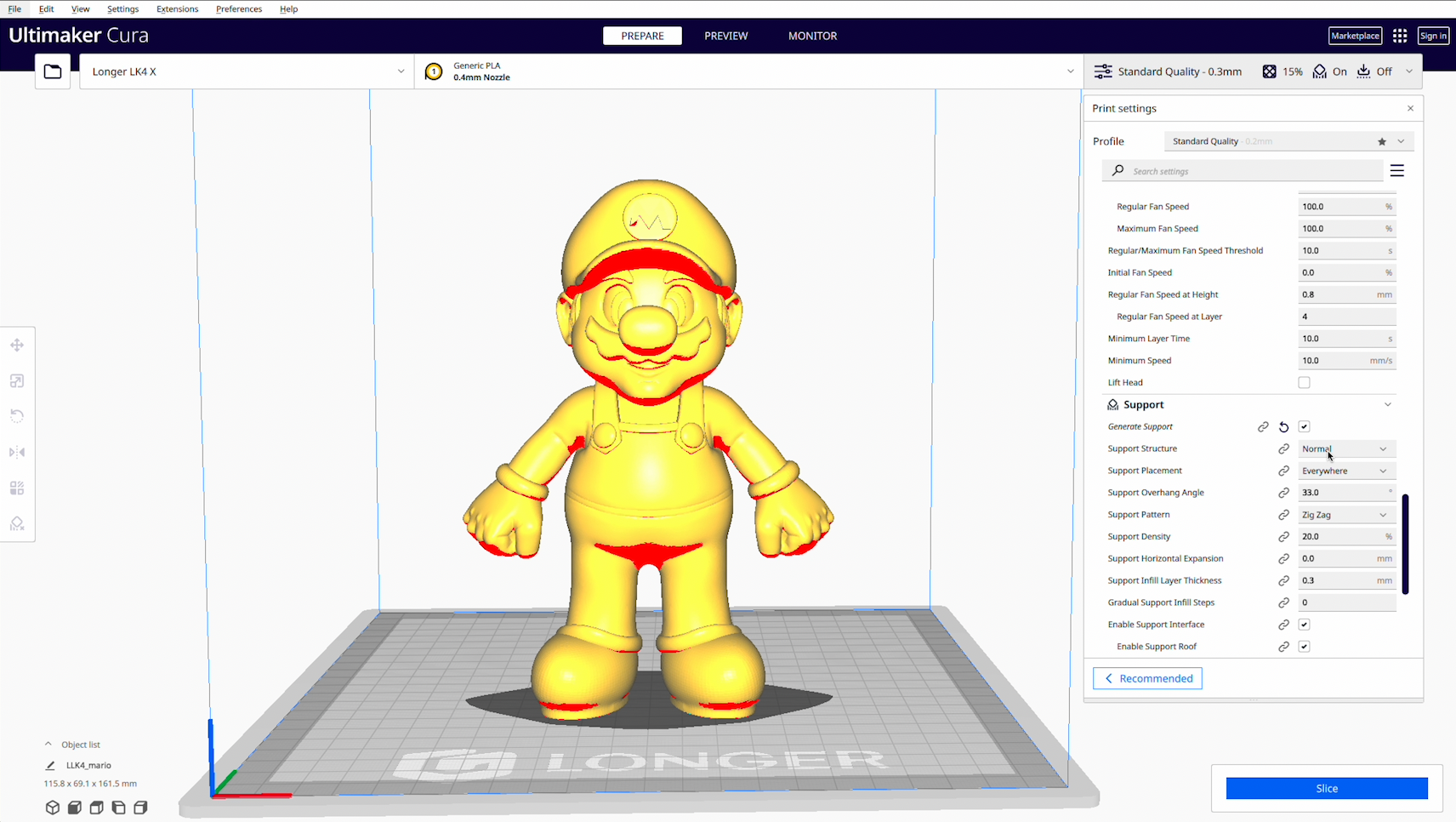
Task: Switch to front view icon
Action: 75,808
